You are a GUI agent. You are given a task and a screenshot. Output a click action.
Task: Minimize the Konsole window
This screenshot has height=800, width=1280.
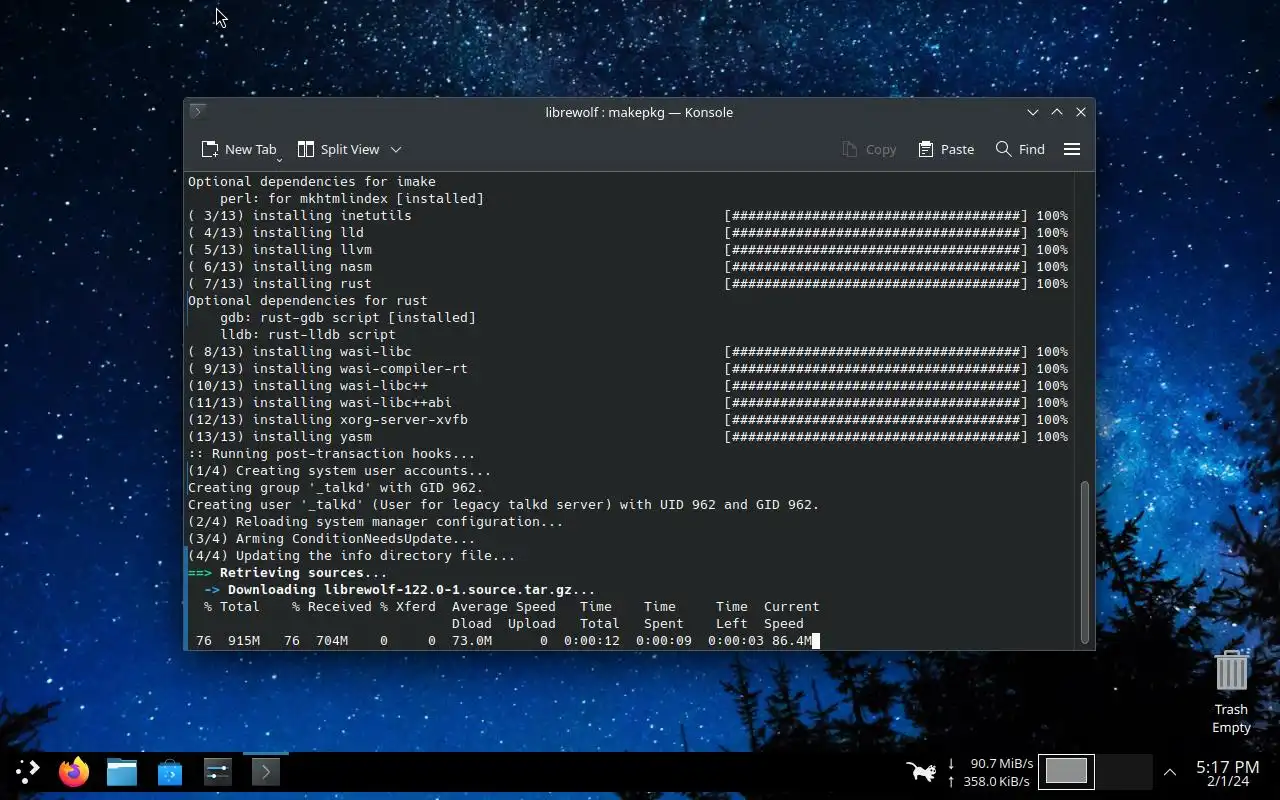pos(1033,112)
